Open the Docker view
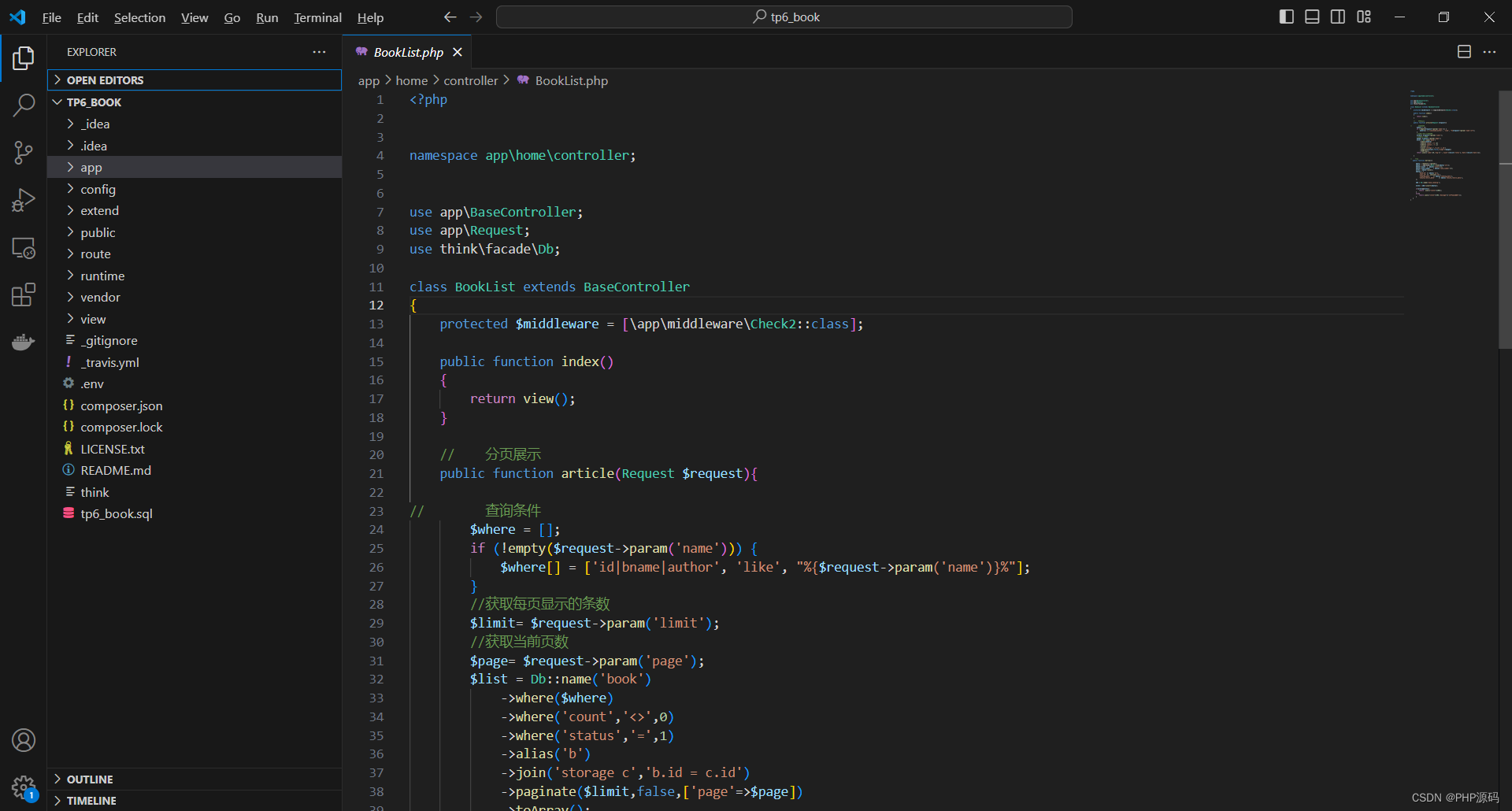This screenshot has height=811, width=1512. click(x=24, y=343)
